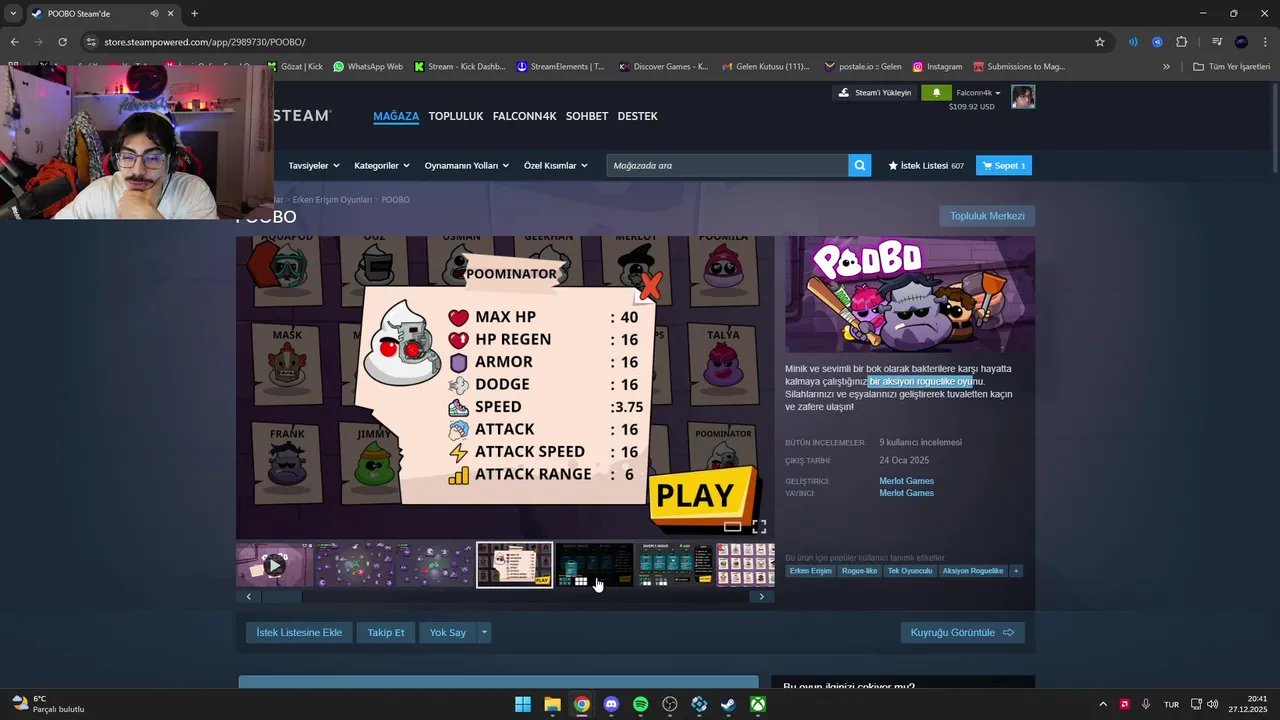The image size is (1280, 720).
Task: Toggle fullscreen on the screenshot viewer
Action: tap(759, 526)
